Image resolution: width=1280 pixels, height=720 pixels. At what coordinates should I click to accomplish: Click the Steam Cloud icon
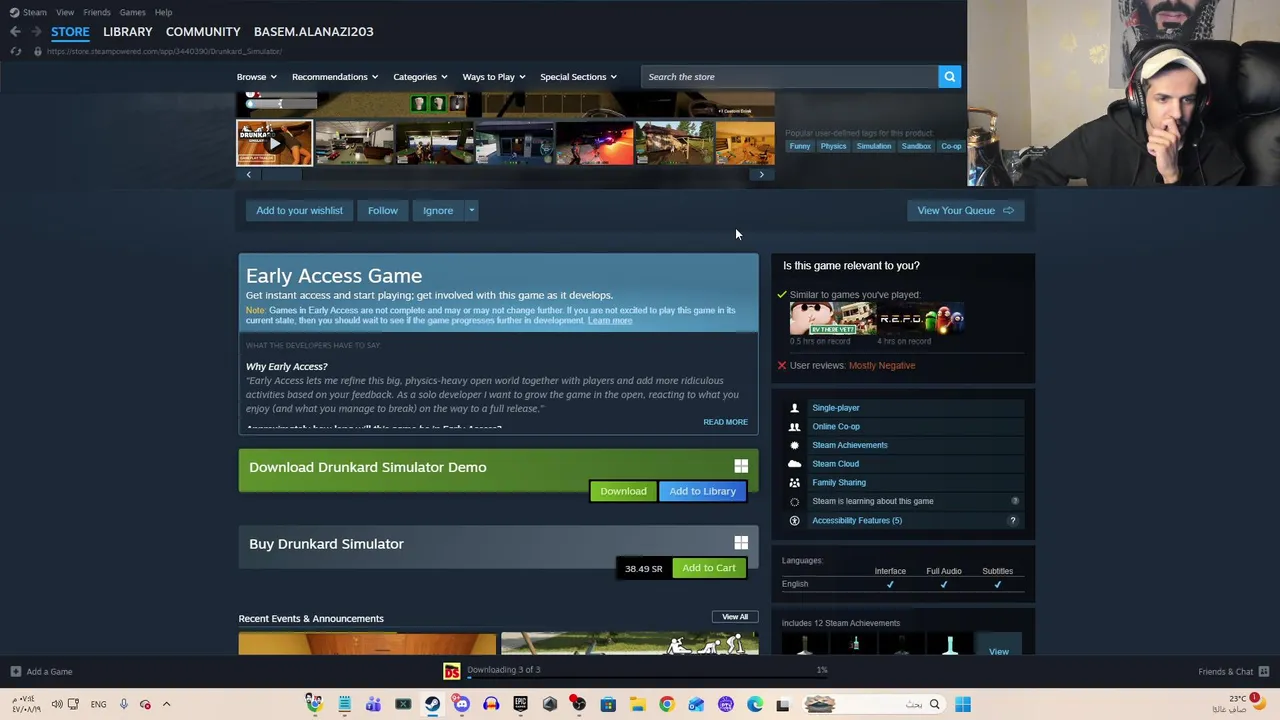(x=795, y=464)
